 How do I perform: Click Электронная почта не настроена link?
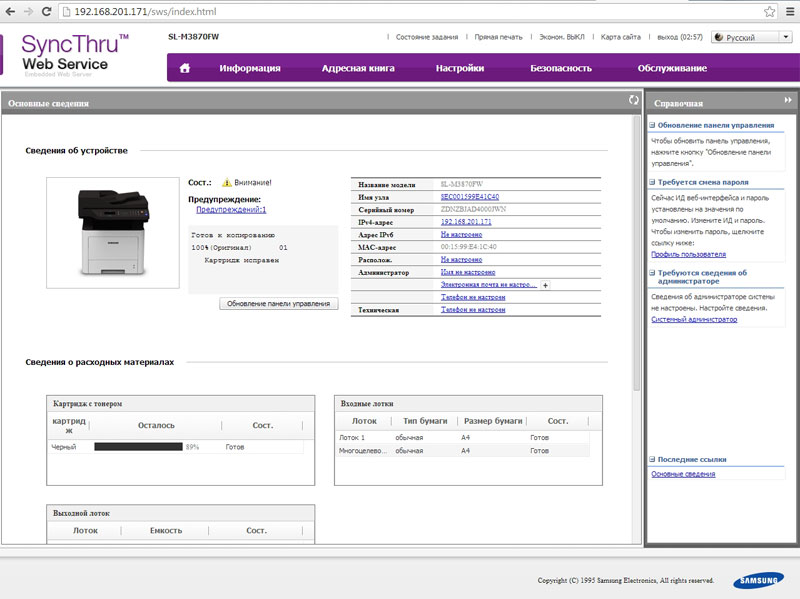tap(489, 285)
